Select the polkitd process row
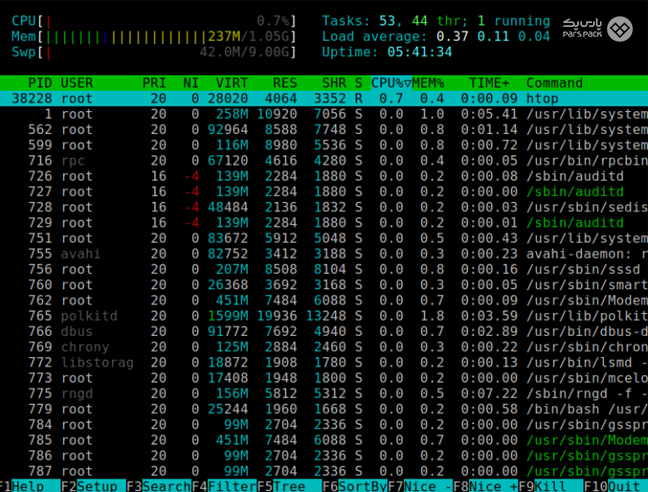Viewport: 648px width, 492px height. [324, 316]
